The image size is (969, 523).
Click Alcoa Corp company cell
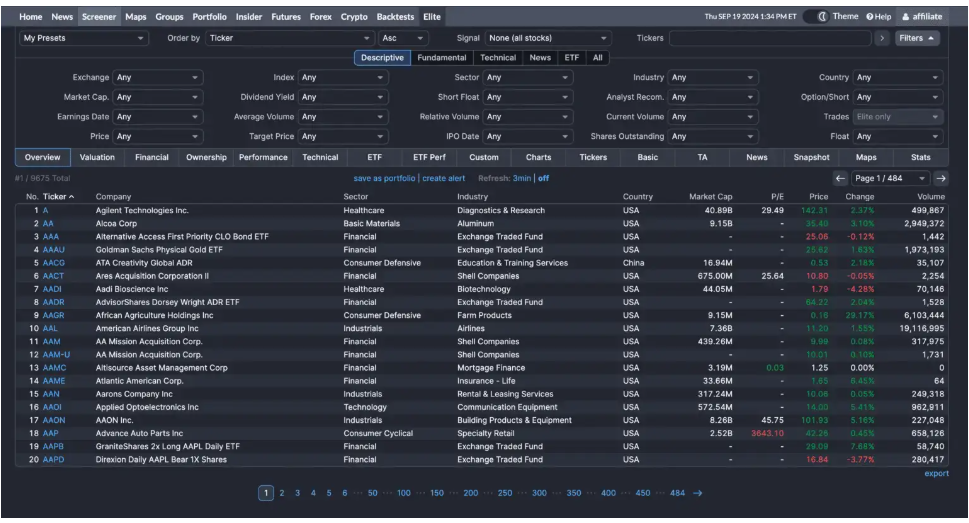click(x=116, y=224)
